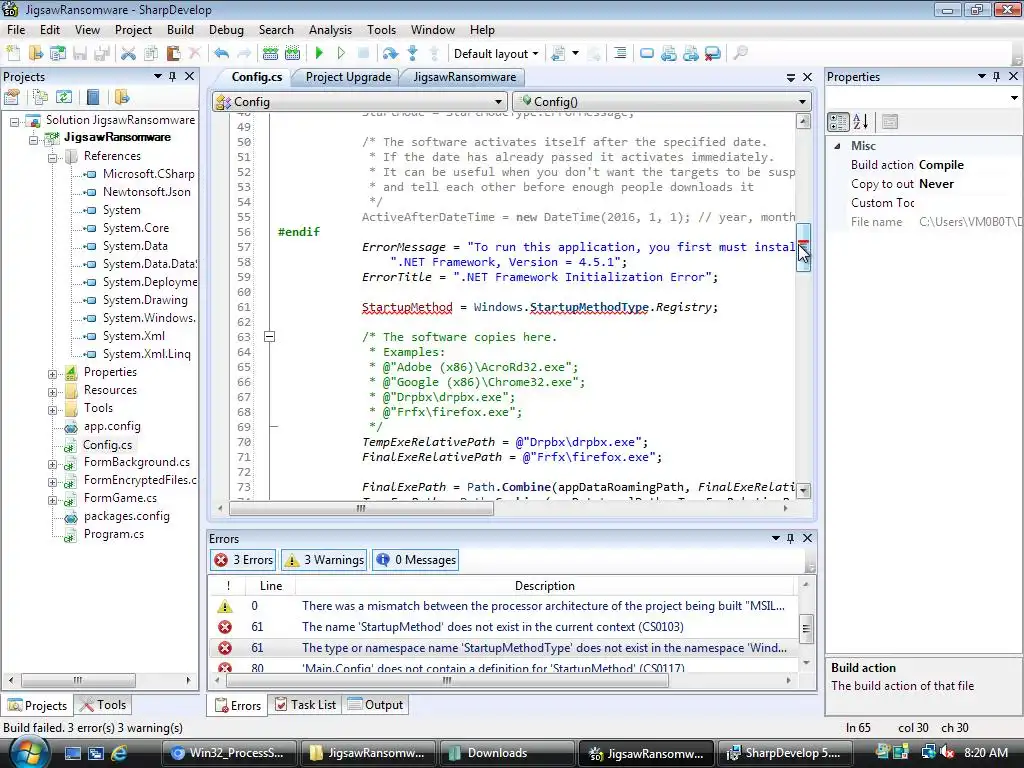Run without debugger using outlined play icon
This screenshot has height=768, width=1024.
click(x=341, y=53)
